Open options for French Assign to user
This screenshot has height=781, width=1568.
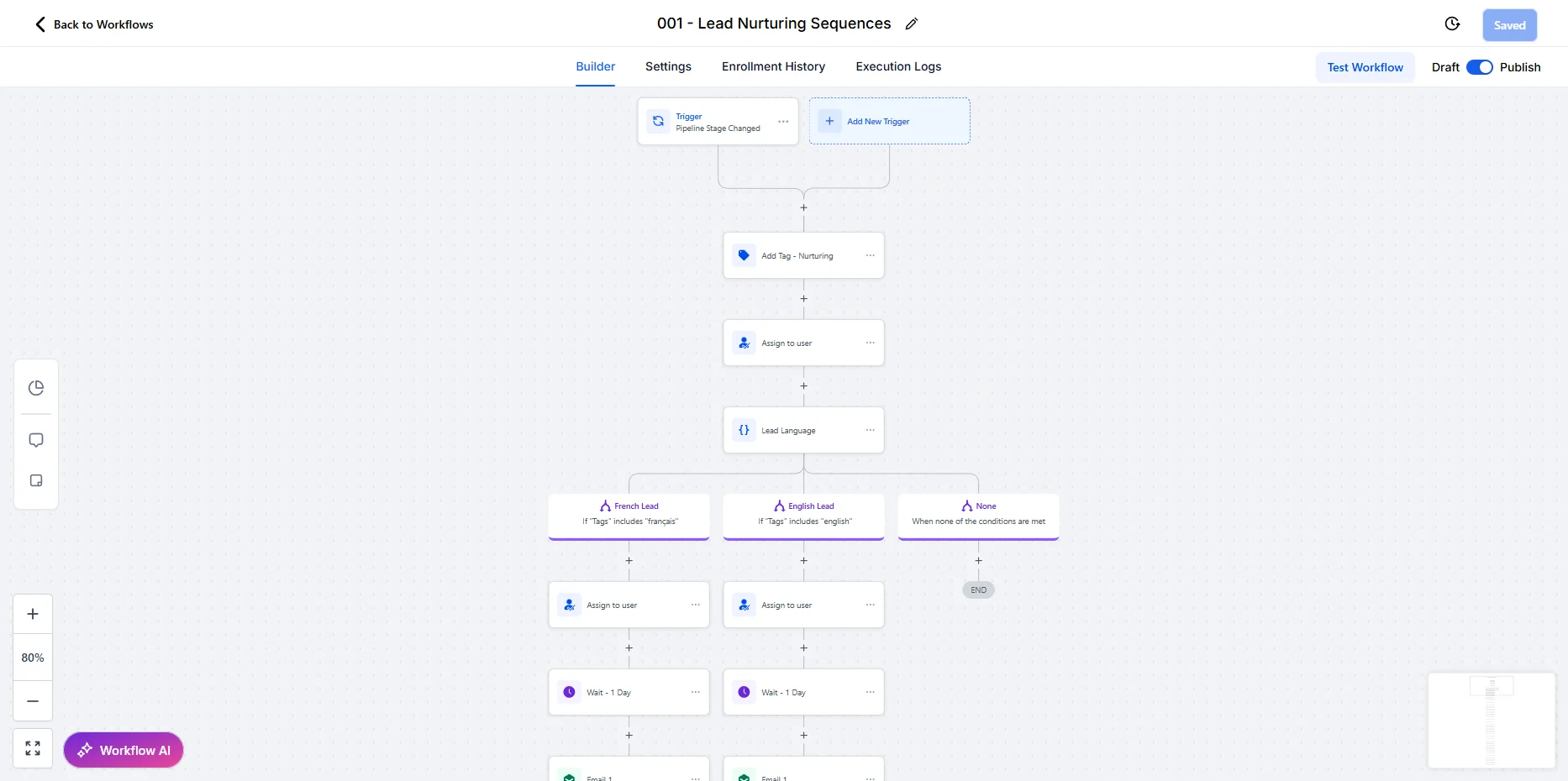695,605
